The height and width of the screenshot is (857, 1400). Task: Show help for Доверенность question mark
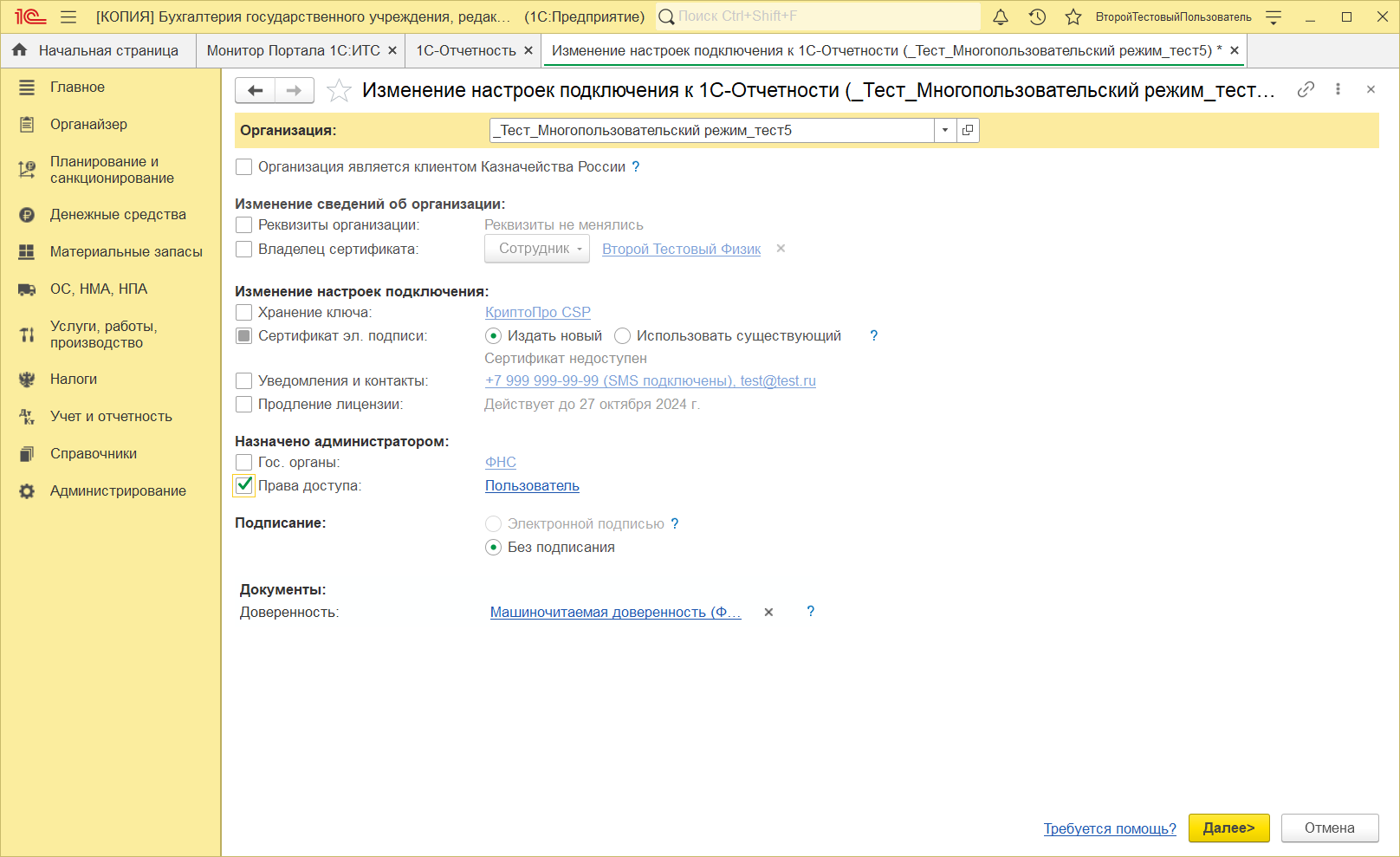pyautogui.click(x=811, y=611)
